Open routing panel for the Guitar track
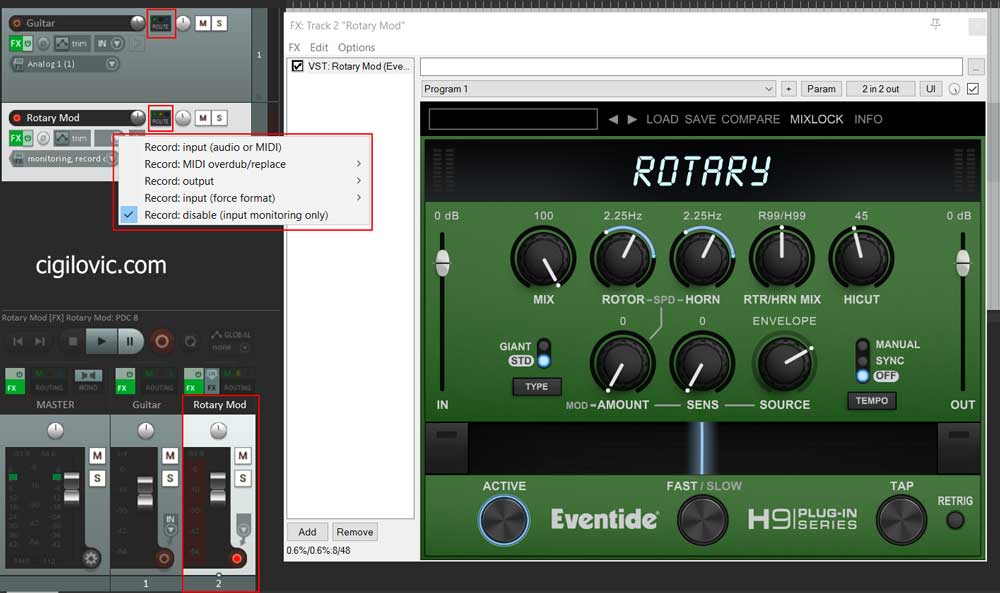The height and width of the screenshot is (593, 1000). coord(160,24)
